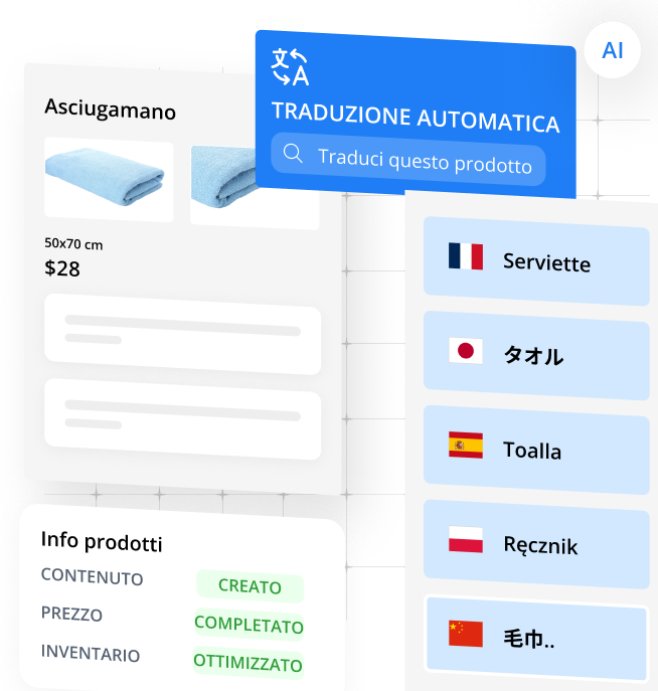Click the French flag icon
This screenshot has width=658, height=691.
(x=465, y=256)
